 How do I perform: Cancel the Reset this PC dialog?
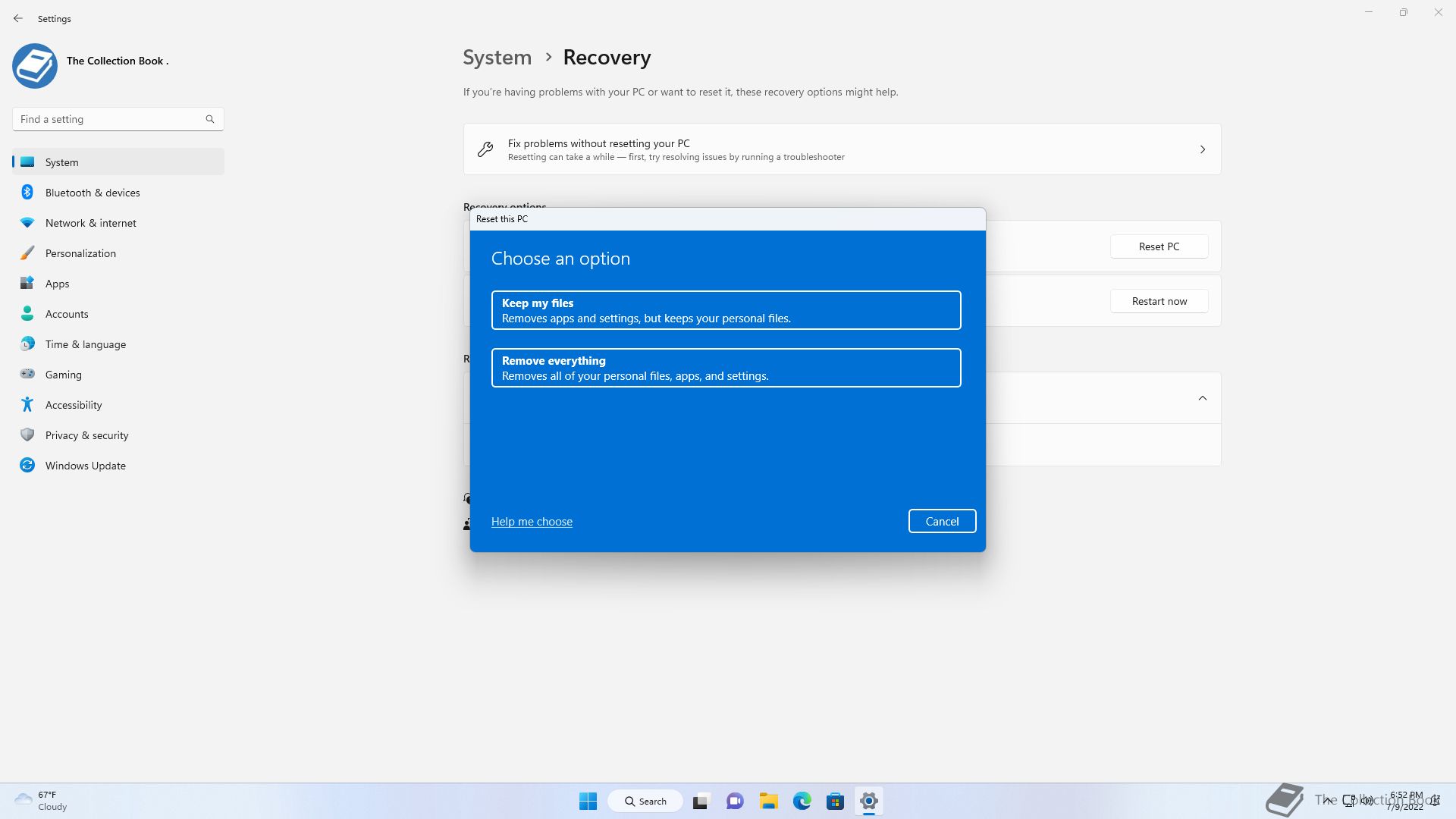tap(942, 521)
